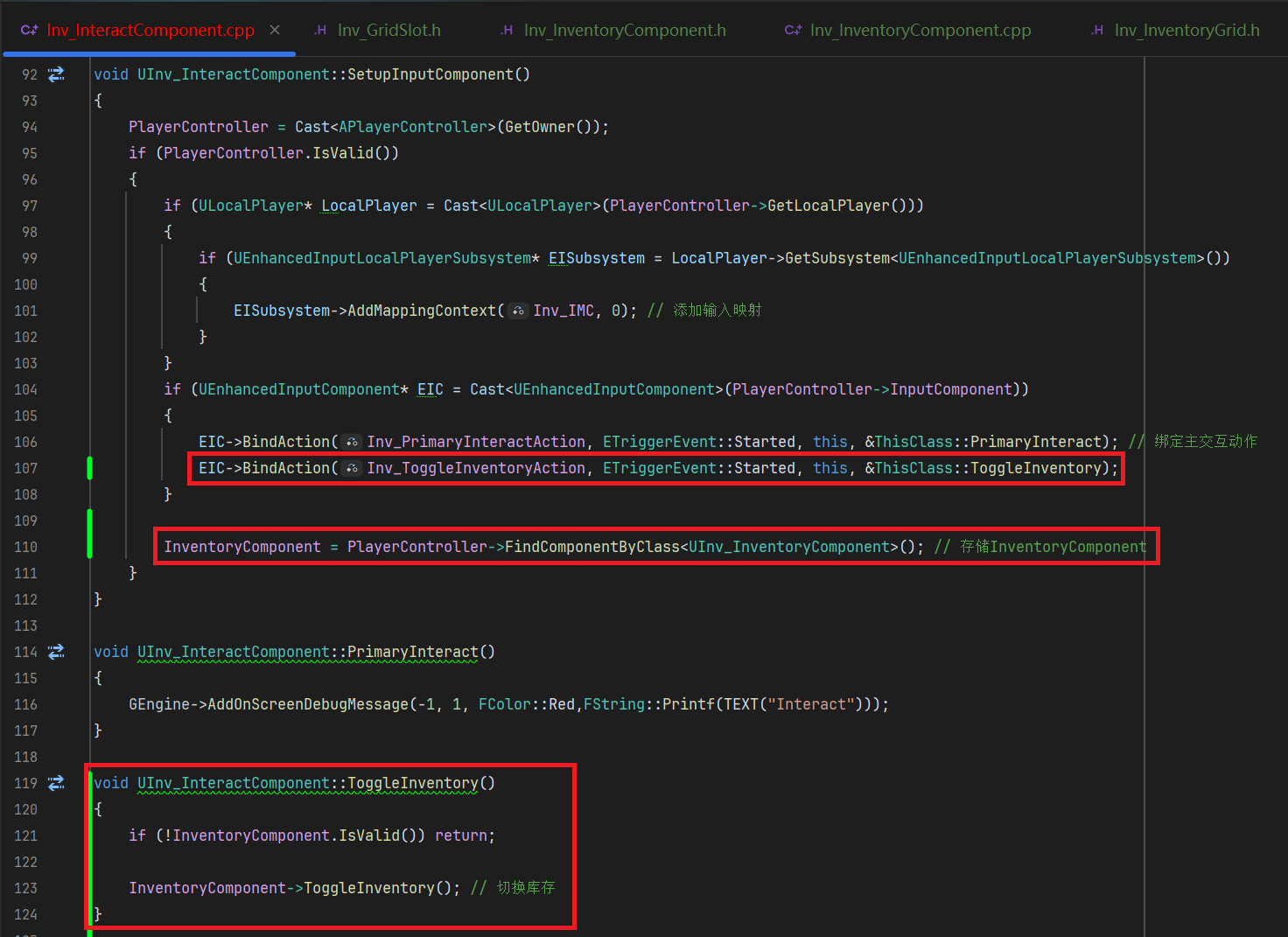Click Inv_ToggleInventoryAction on line 107

(476, 468)
